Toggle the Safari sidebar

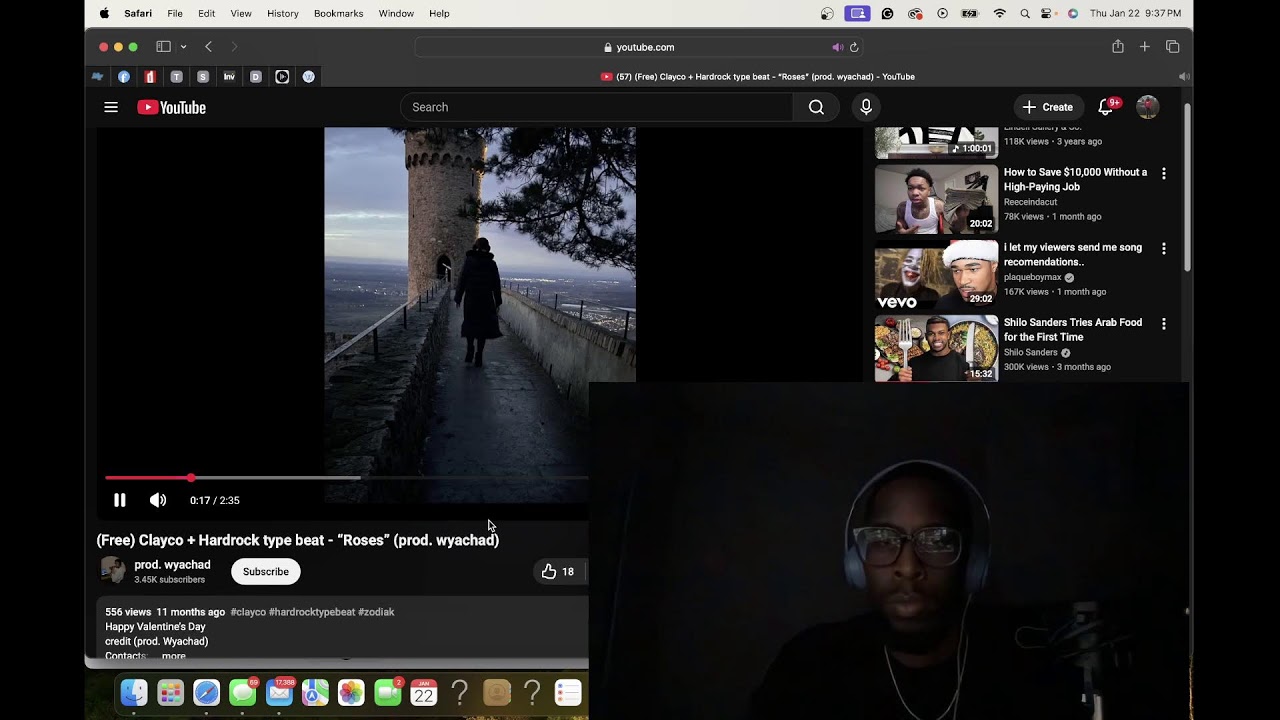tap(163, 47)
